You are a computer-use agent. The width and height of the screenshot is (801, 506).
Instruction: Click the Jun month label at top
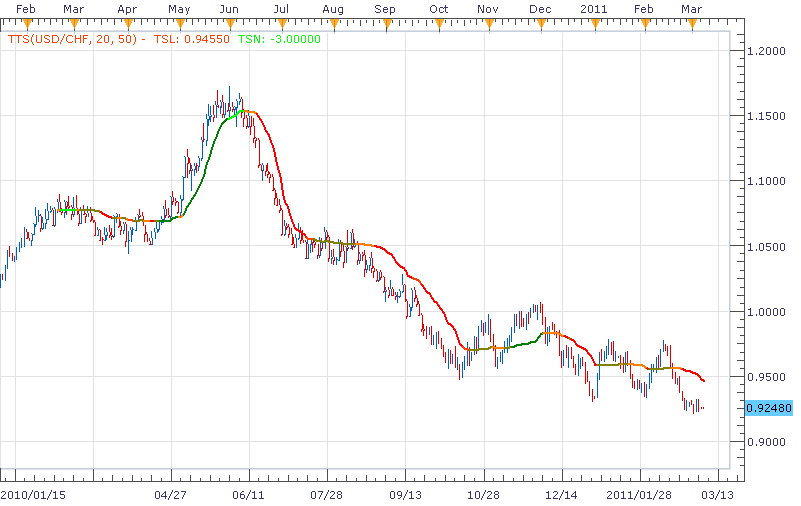pos(229,9)
